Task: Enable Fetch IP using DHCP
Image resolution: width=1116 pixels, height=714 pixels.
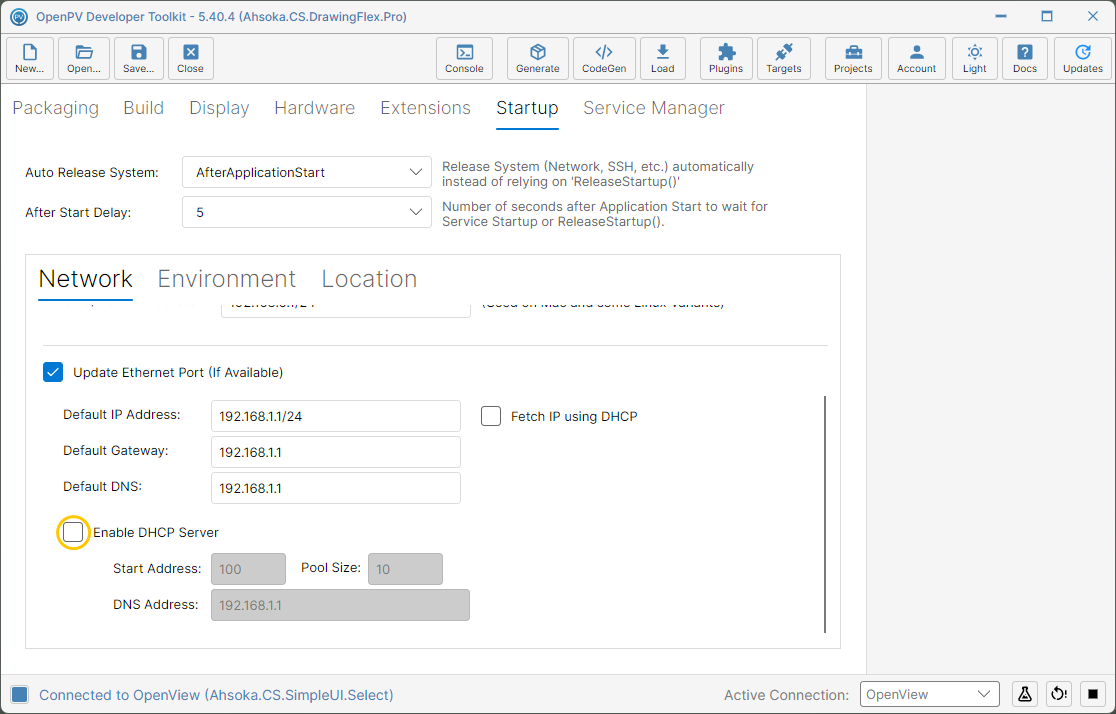Action: 491,416
